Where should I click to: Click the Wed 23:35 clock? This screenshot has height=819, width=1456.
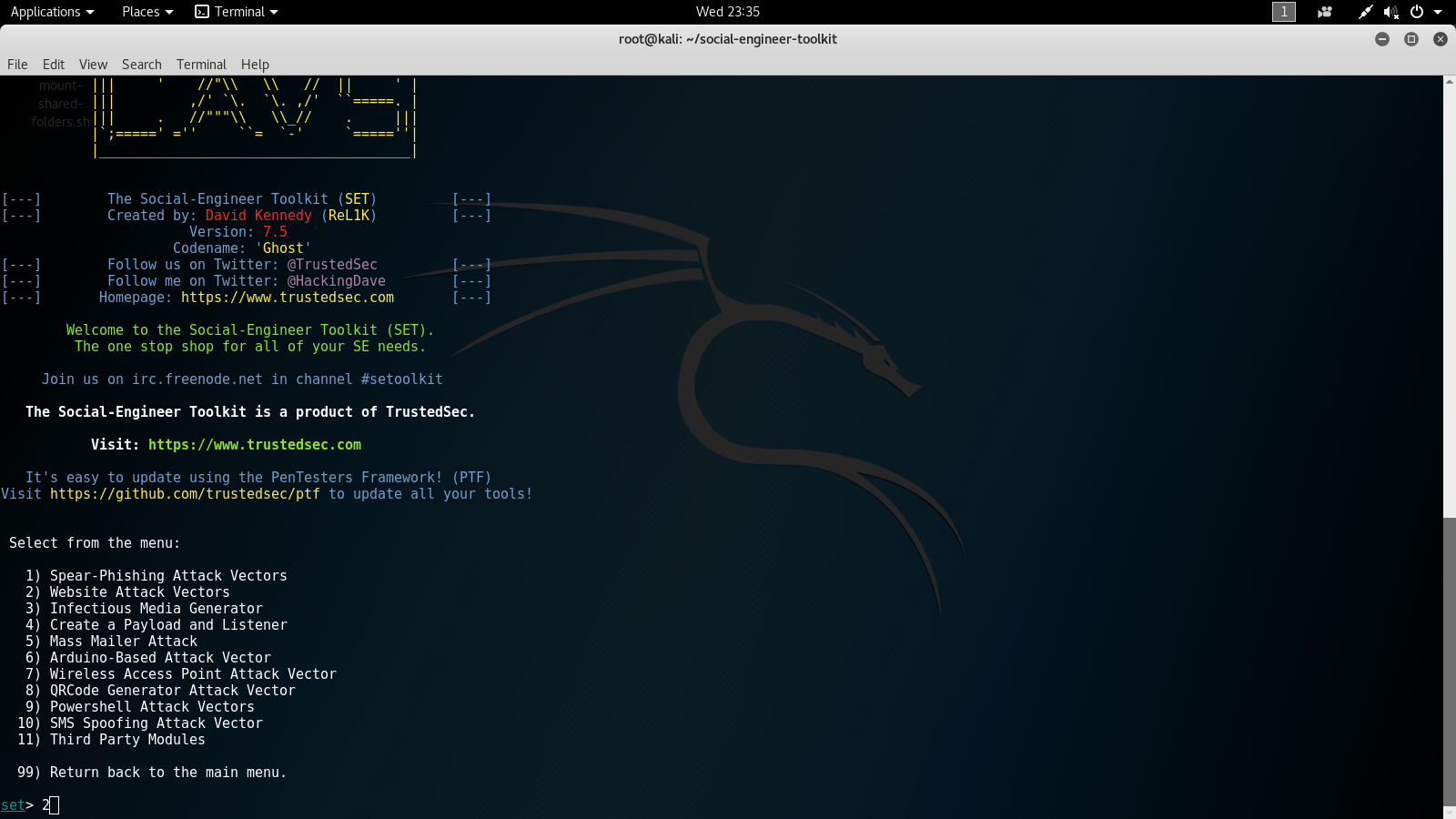click(x=728, y=12)
